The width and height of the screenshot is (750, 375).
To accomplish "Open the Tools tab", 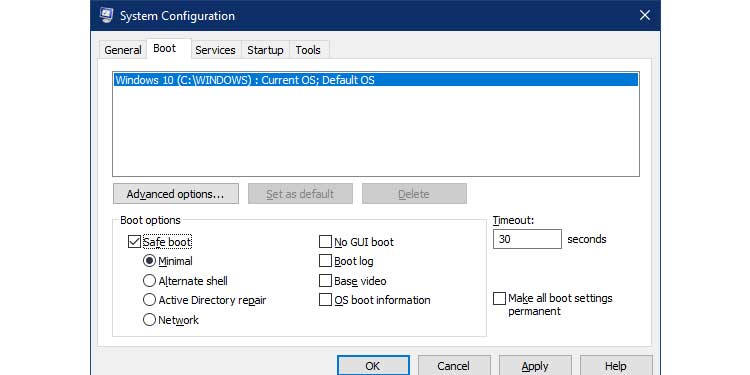I will [308, 50].
